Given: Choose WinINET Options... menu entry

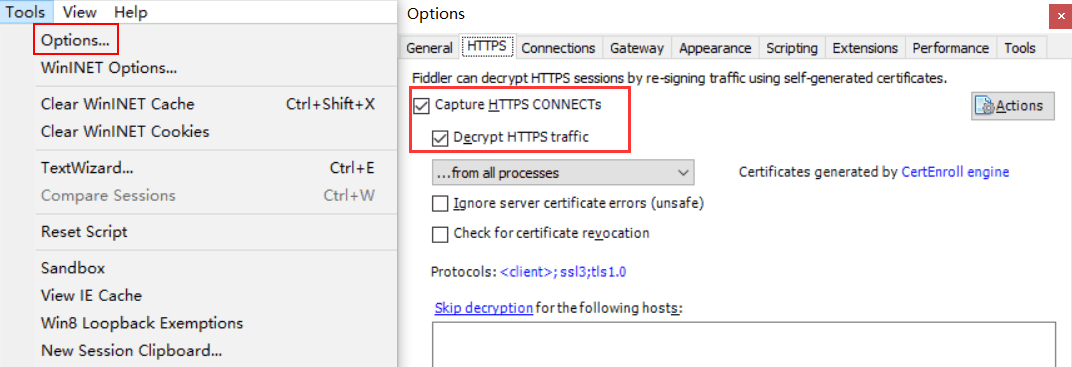Looking at the screenshot, I should 109,68.
